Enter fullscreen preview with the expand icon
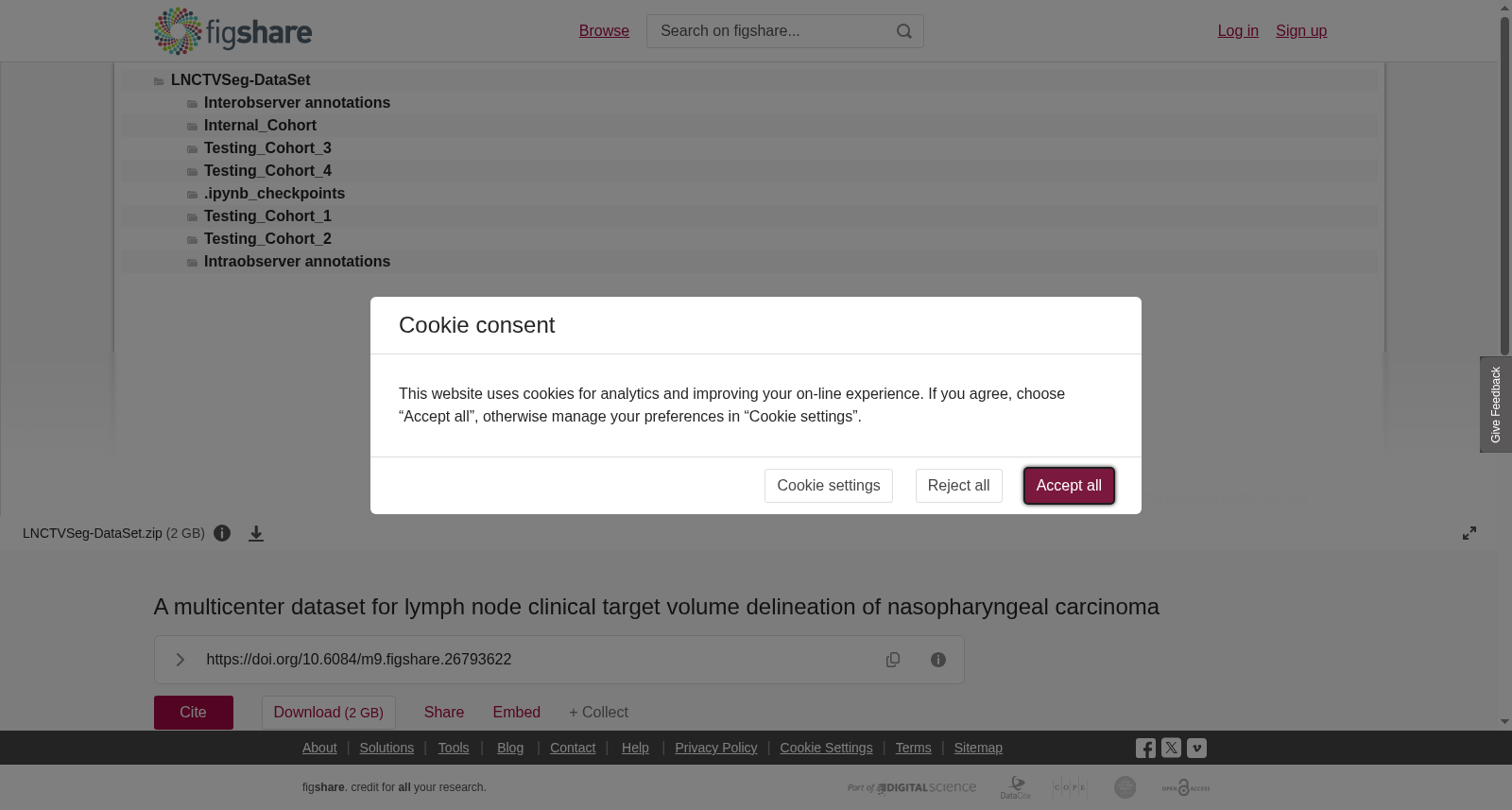 [1469, 533]
